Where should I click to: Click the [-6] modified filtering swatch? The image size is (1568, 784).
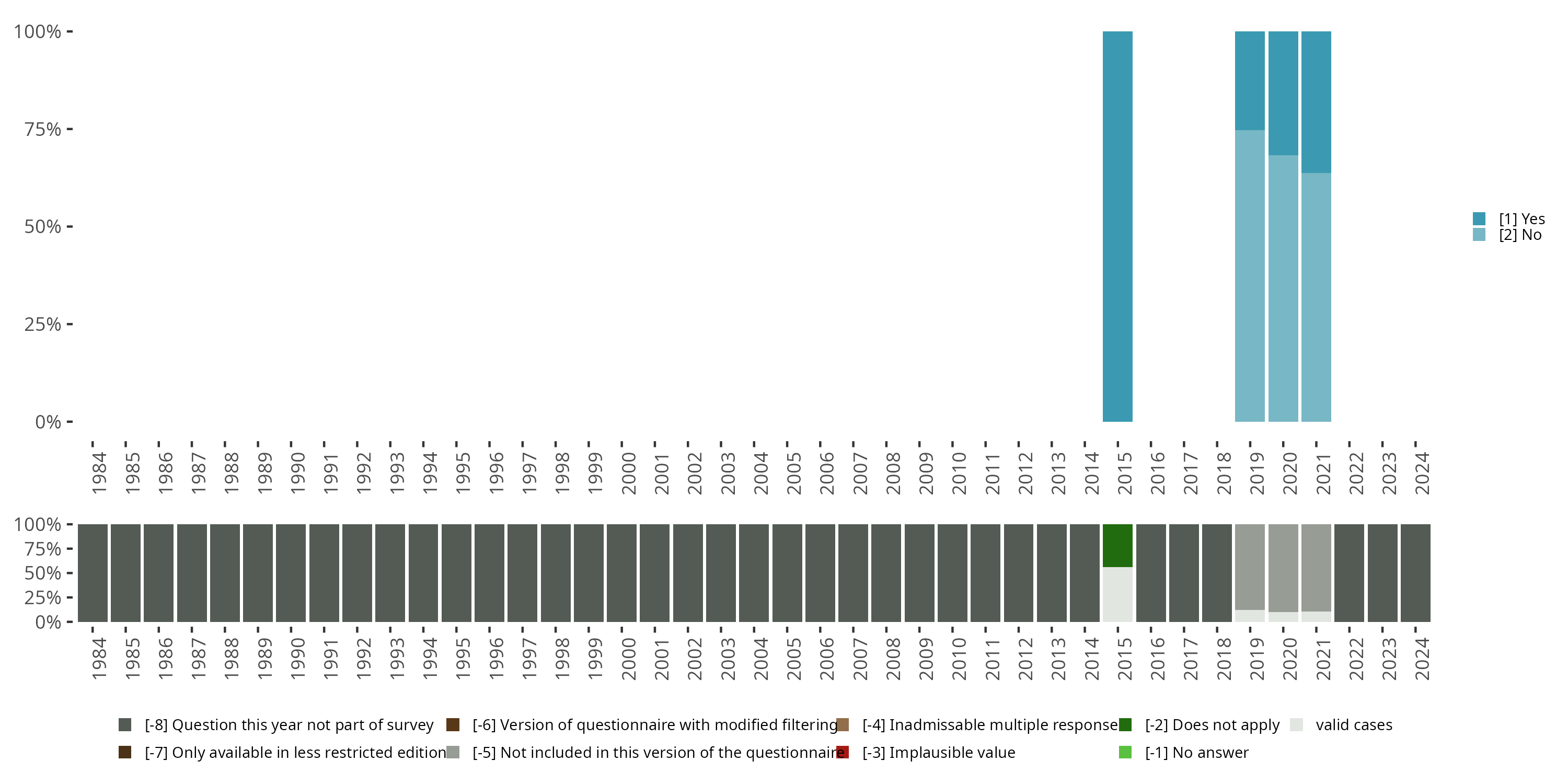pos(452,724)
